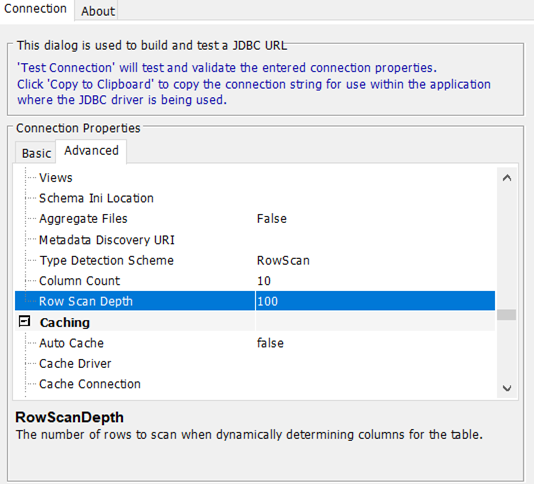Open the Connection tab

(35, 9)
